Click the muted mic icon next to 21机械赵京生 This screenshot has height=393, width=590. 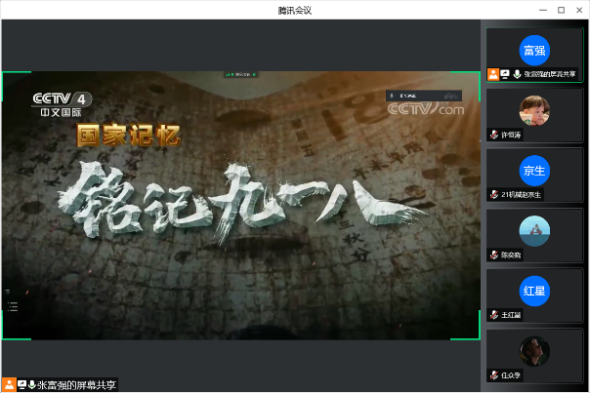click(494, 195)
